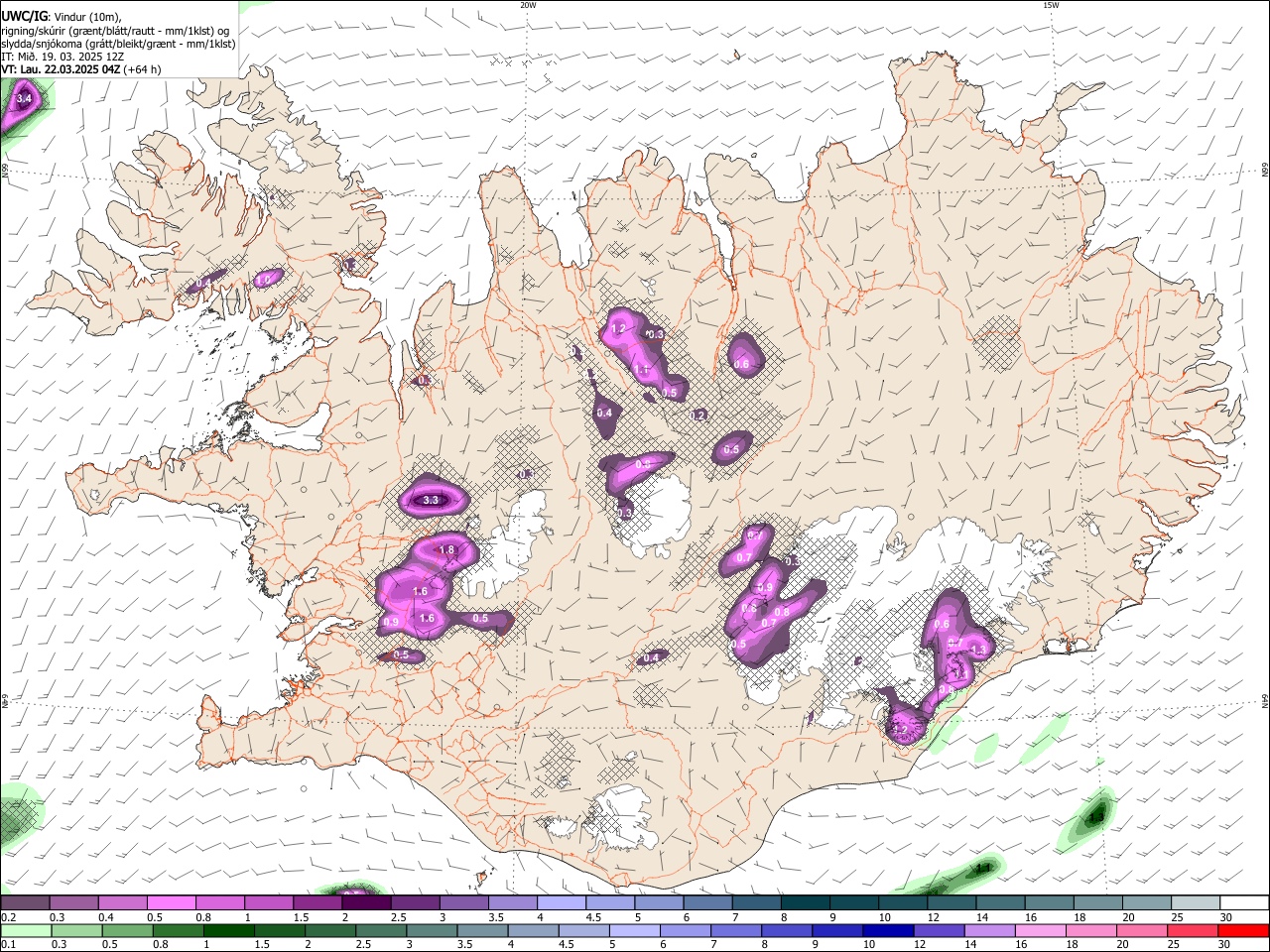Click the '0.1' label on the rain scale
Viewport: 1270px width, 952px height.
tap(9, 944)
